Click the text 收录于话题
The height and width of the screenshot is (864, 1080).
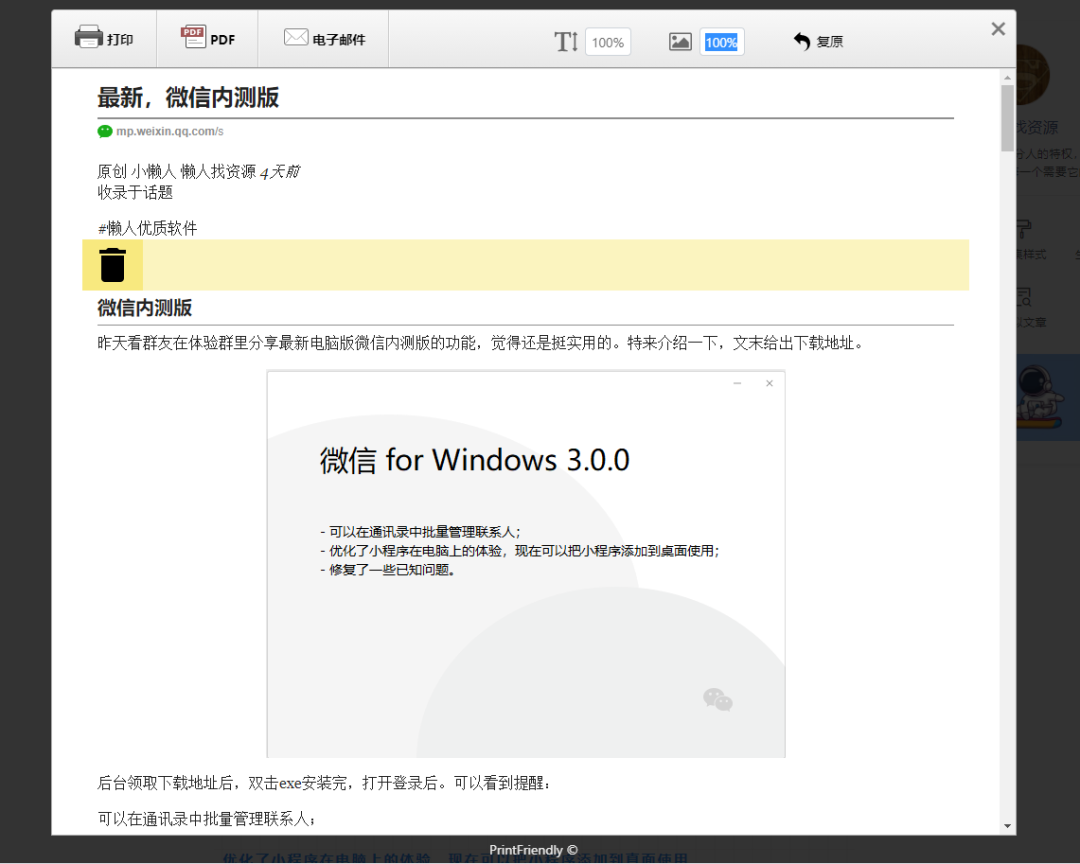(x=135, y=192)
